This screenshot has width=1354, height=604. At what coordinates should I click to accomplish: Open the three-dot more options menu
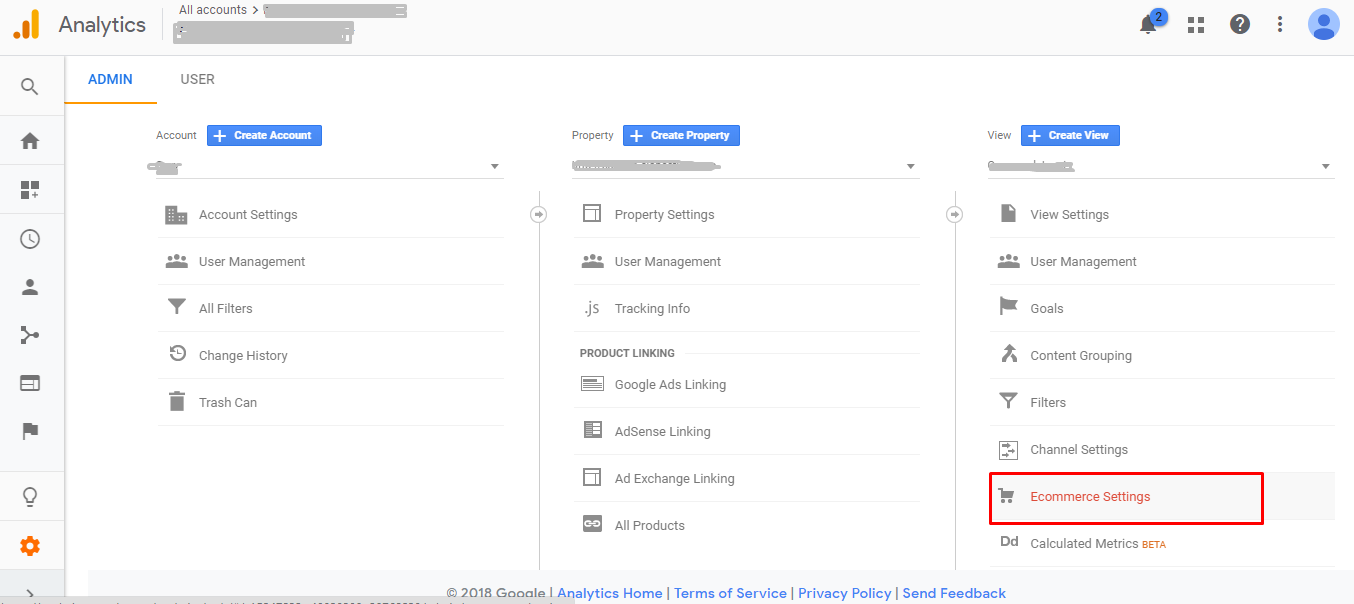1280,24
